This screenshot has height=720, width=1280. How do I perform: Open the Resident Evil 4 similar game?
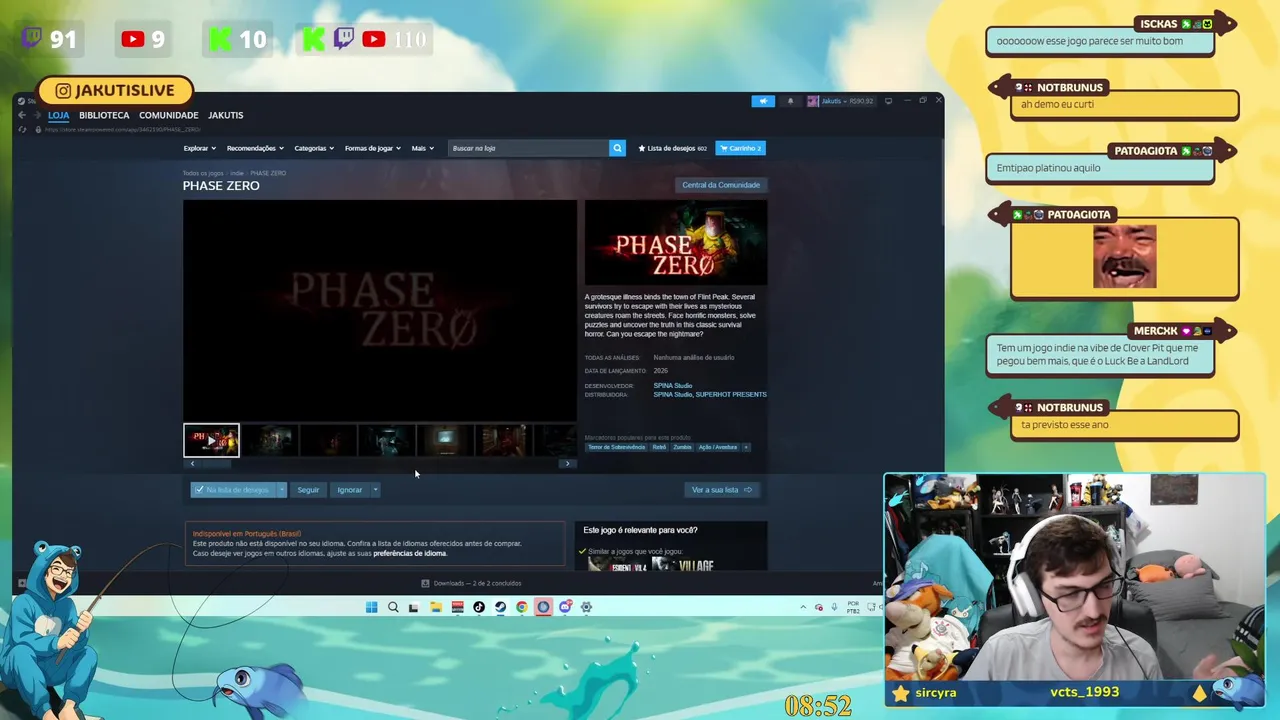pyautogui.click(x=616, y=565)
